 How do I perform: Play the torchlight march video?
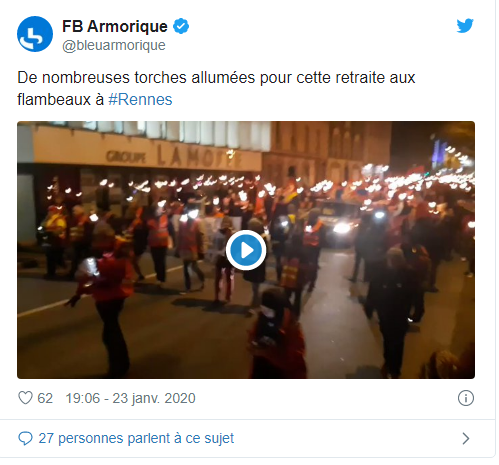click(246, 250)
